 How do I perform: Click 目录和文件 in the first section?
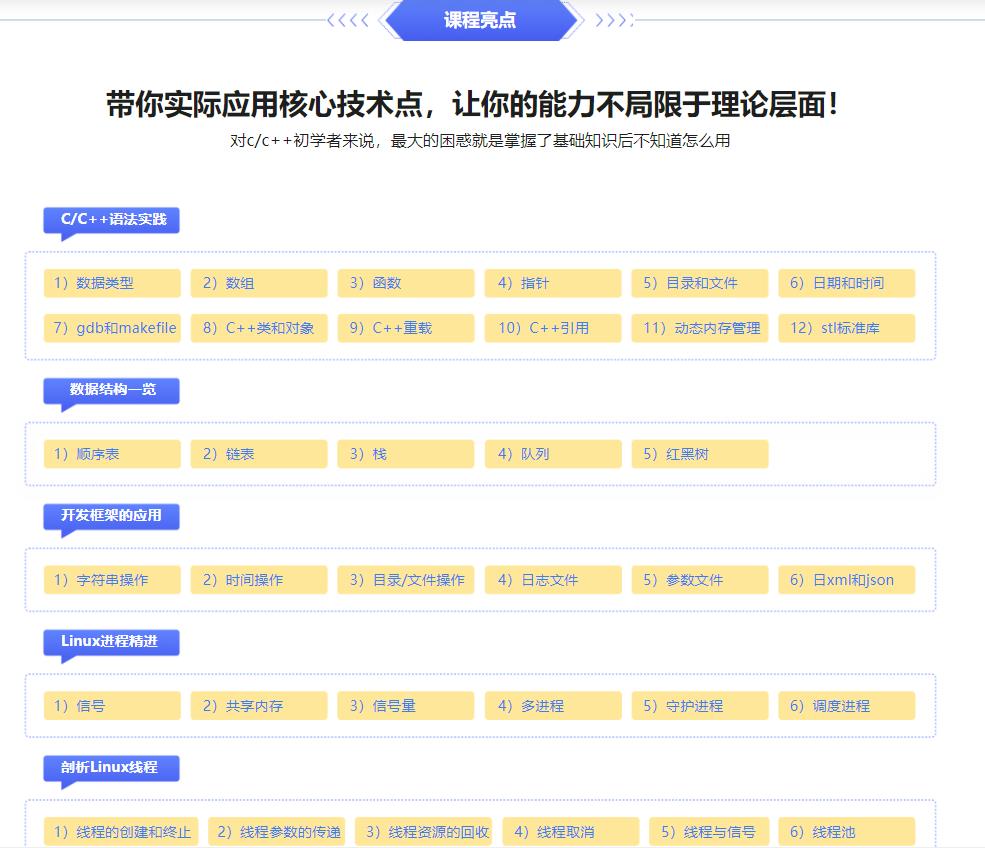(698, 283)
